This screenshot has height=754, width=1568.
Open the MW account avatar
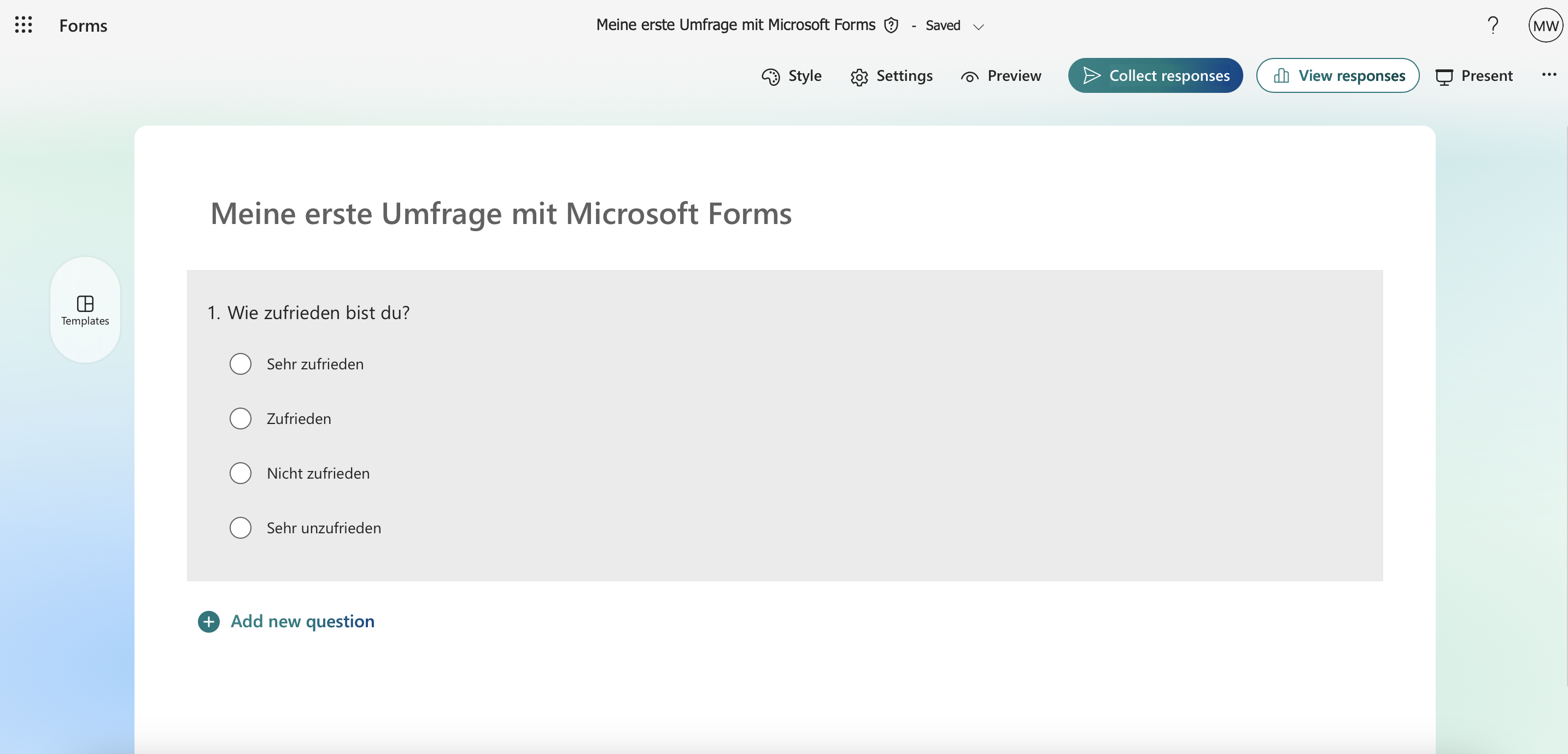click(1545, 26)
